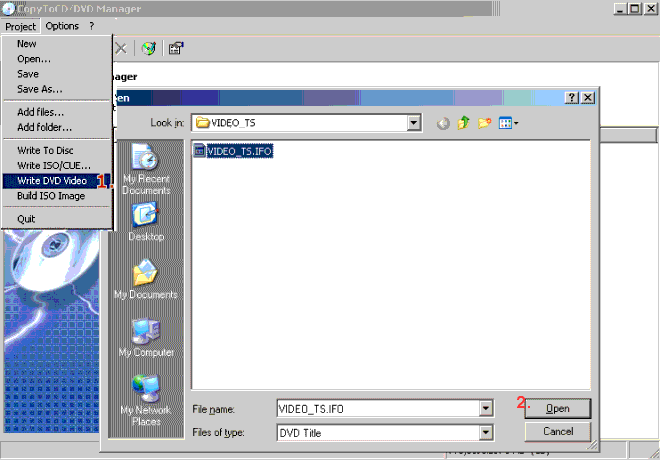Go to Desktop in places bar

tap(146, 222)
